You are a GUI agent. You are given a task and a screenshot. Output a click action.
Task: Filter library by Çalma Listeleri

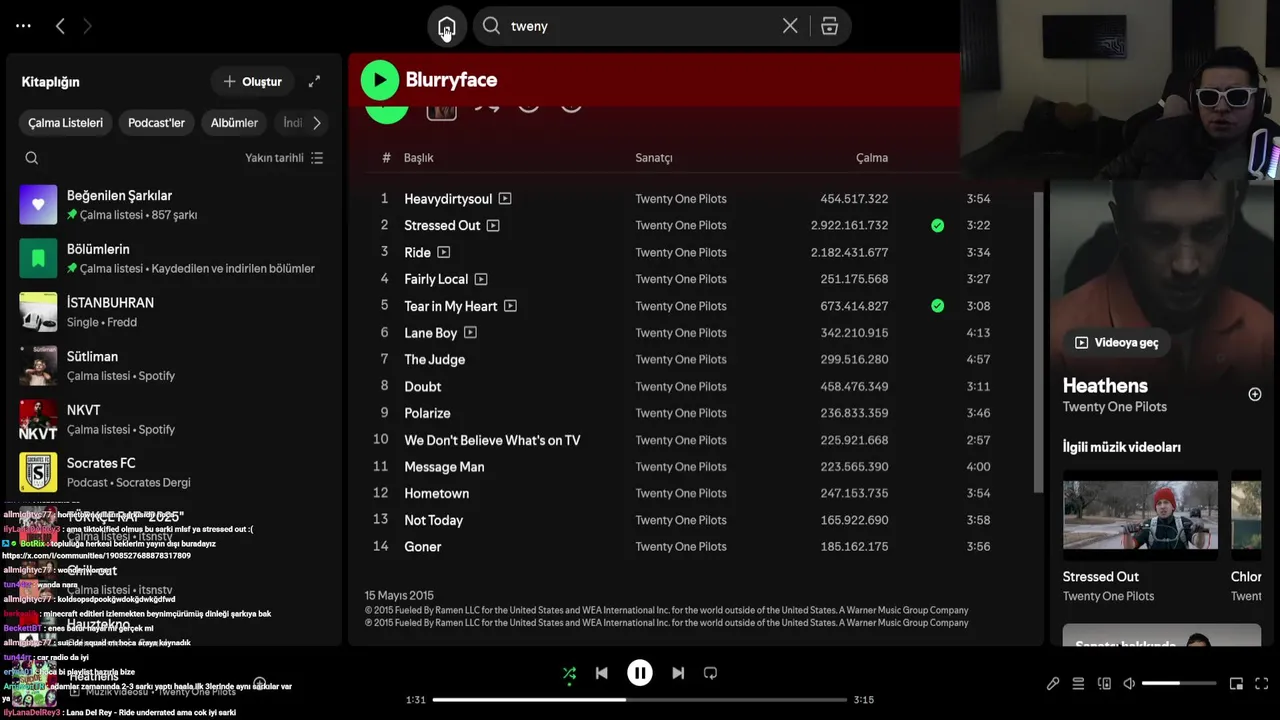65,123
